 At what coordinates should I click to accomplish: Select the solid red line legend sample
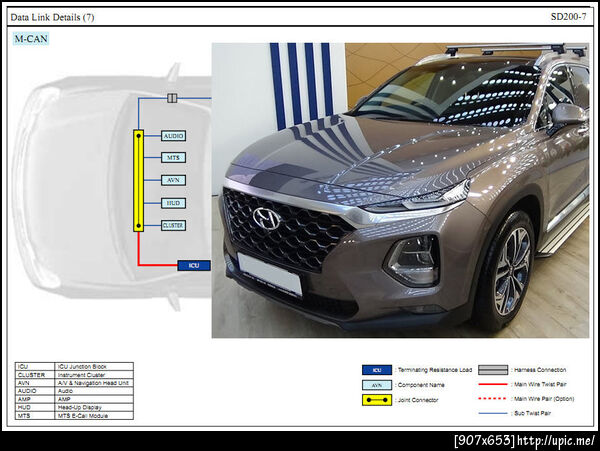pos(493,384)
